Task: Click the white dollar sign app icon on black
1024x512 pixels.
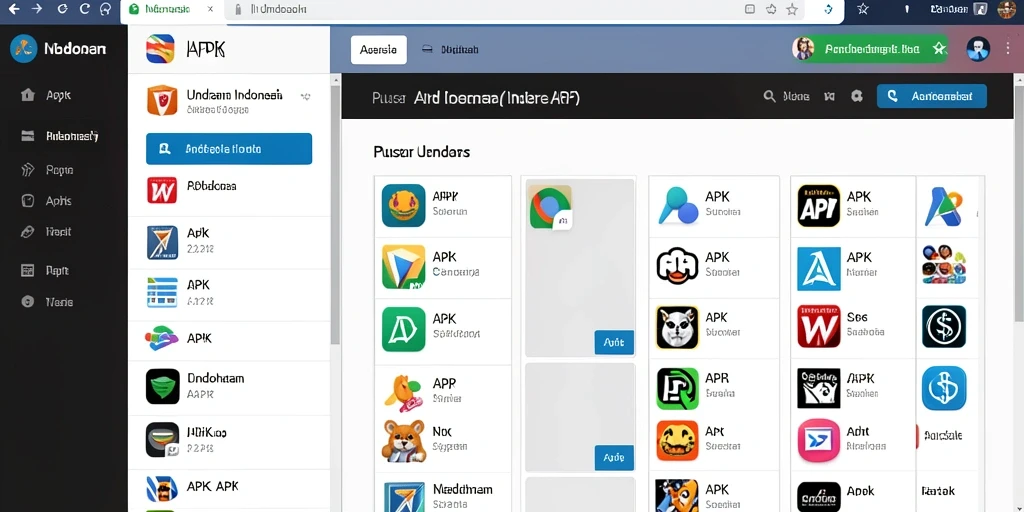Action: [944, 326]
